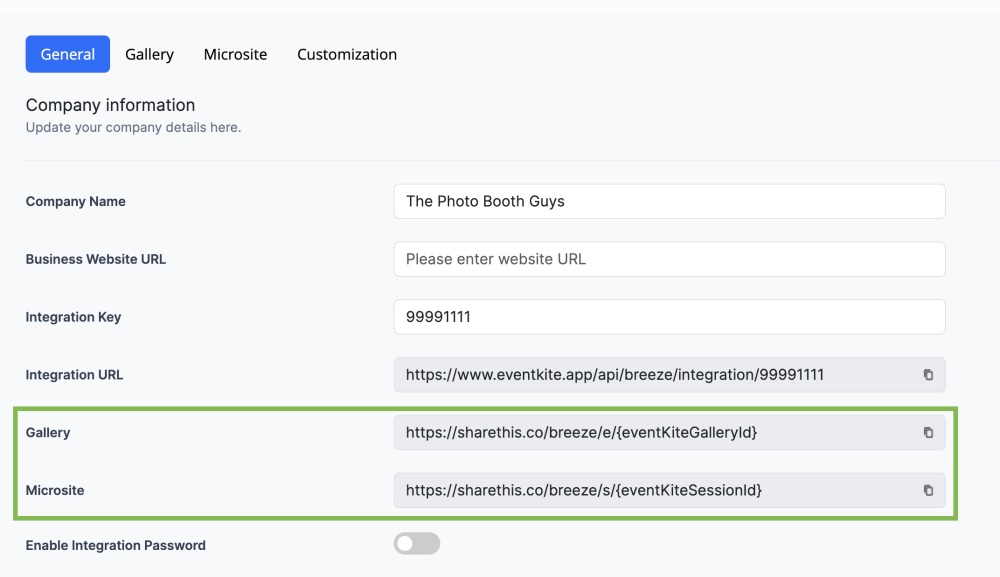Click the Company Name field label
Image resolution: width=1000 pixels, height=577 pixels.
pyautogui.click(x=76, y=201)
